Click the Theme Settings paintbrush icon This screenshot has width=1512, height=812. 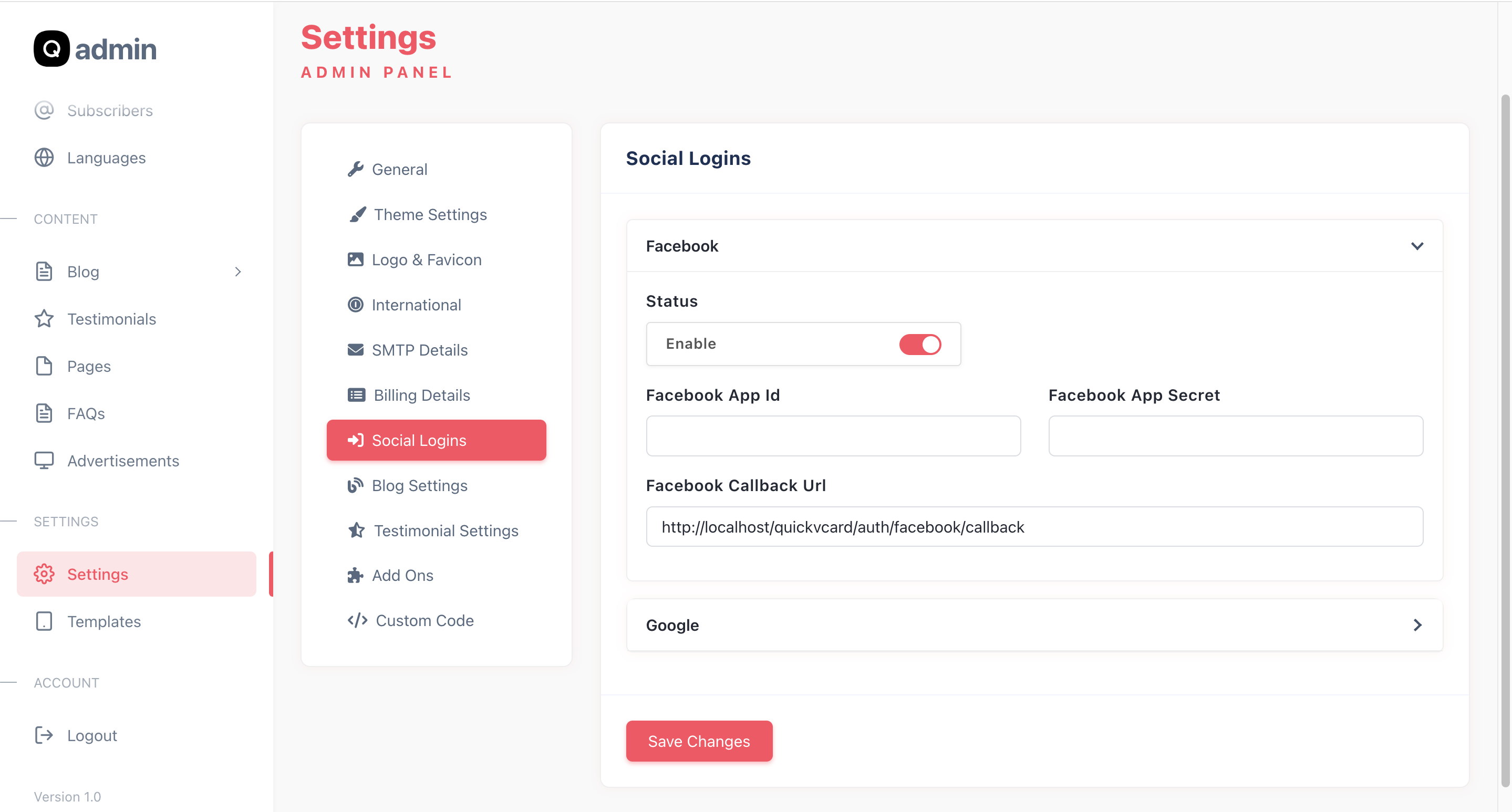point(357,214)
